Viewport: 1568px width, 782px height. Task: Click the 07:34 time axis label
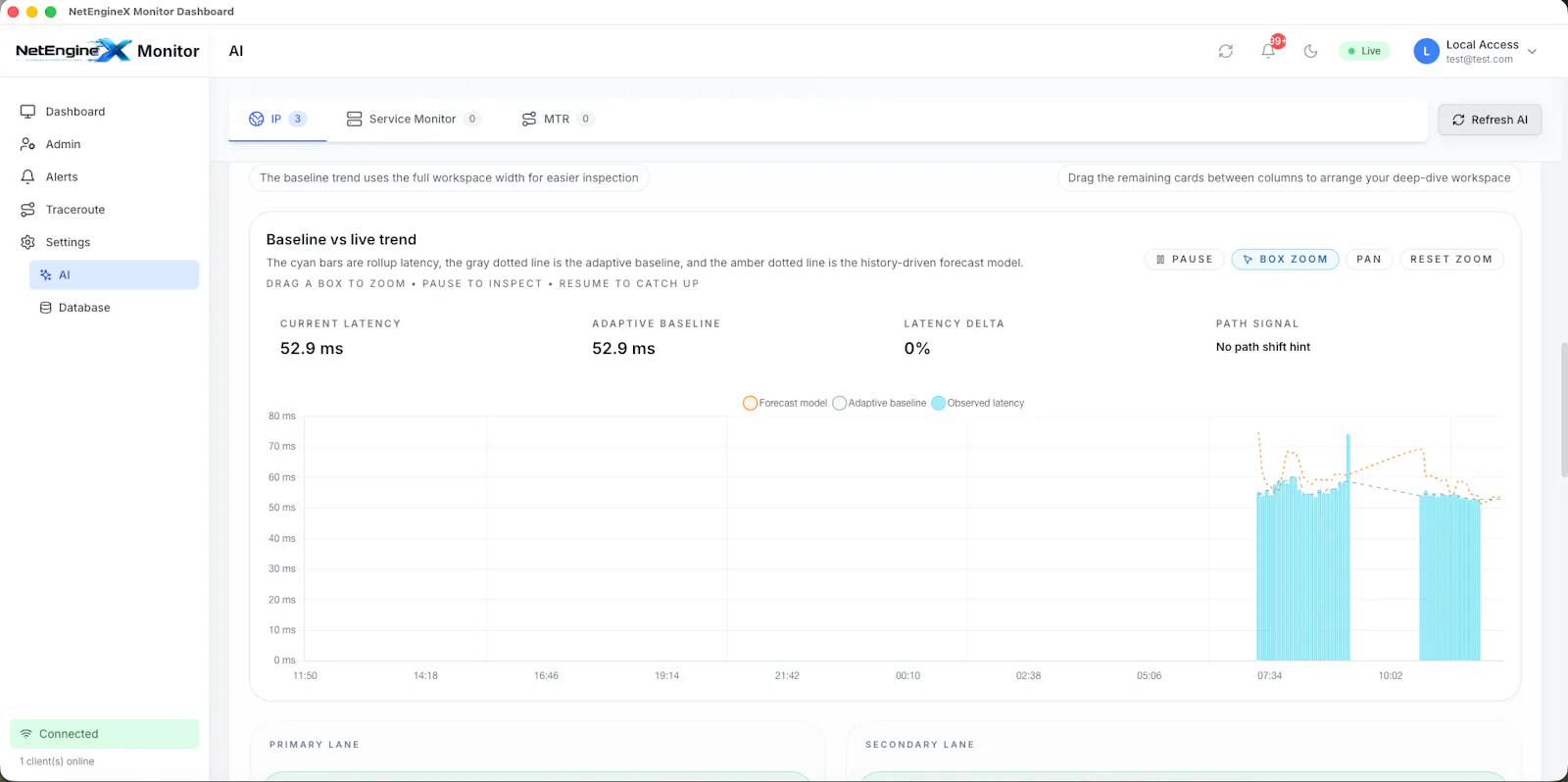click(1269, 676)
